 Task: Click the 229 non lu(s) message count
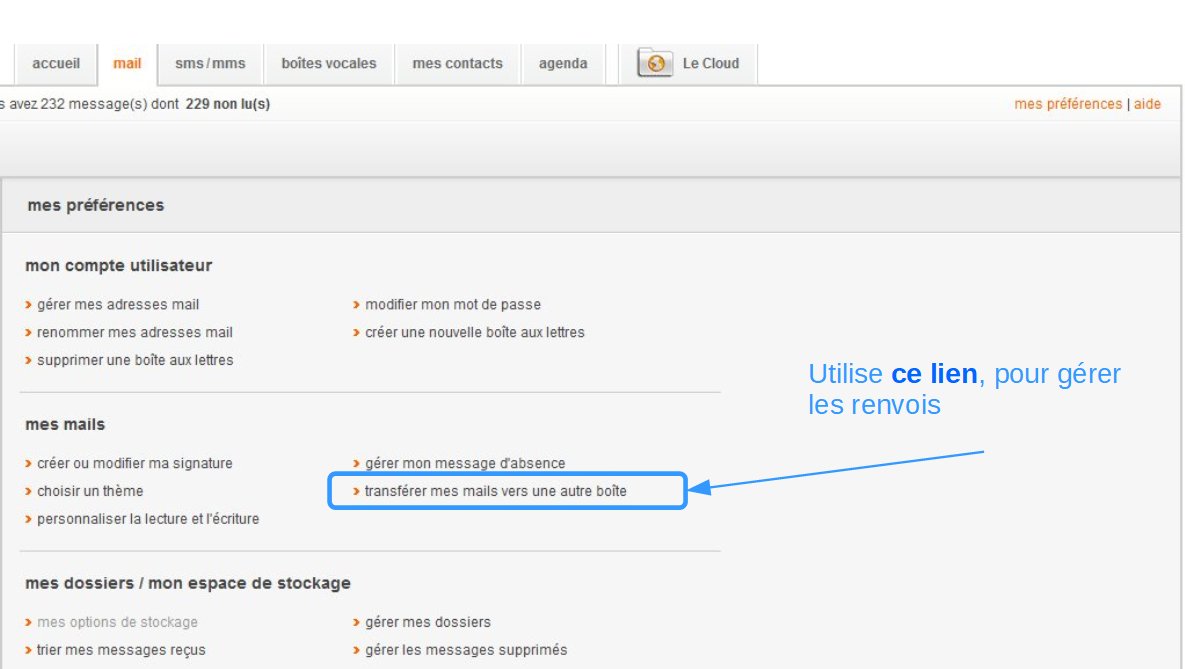[227, 104]
